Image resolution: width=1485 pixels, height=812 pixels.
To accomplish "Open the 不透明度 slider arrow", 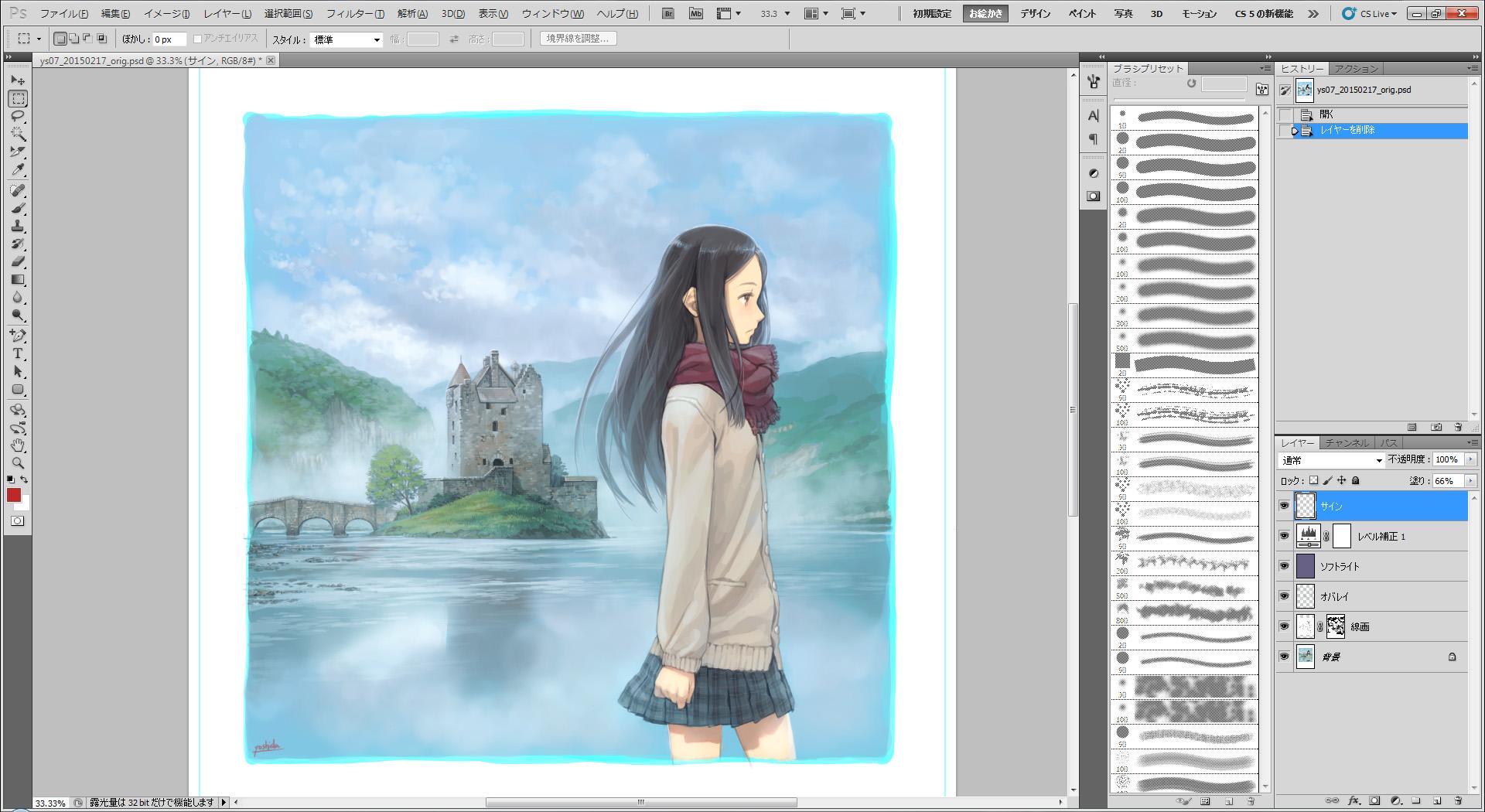I will point(1470,459).
